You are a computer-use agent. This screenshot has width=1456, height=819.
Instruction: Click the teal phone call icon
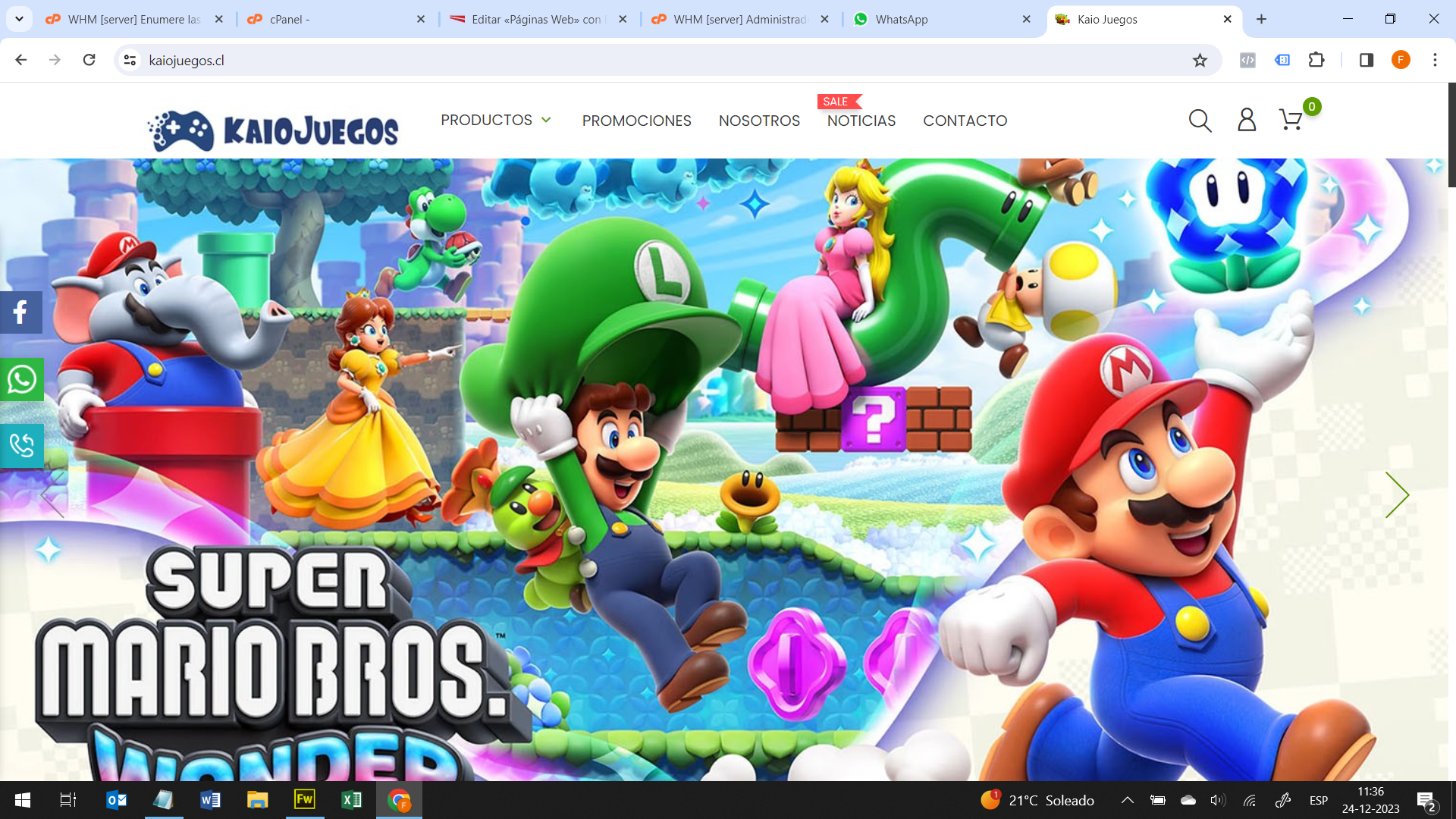point(21,446)
